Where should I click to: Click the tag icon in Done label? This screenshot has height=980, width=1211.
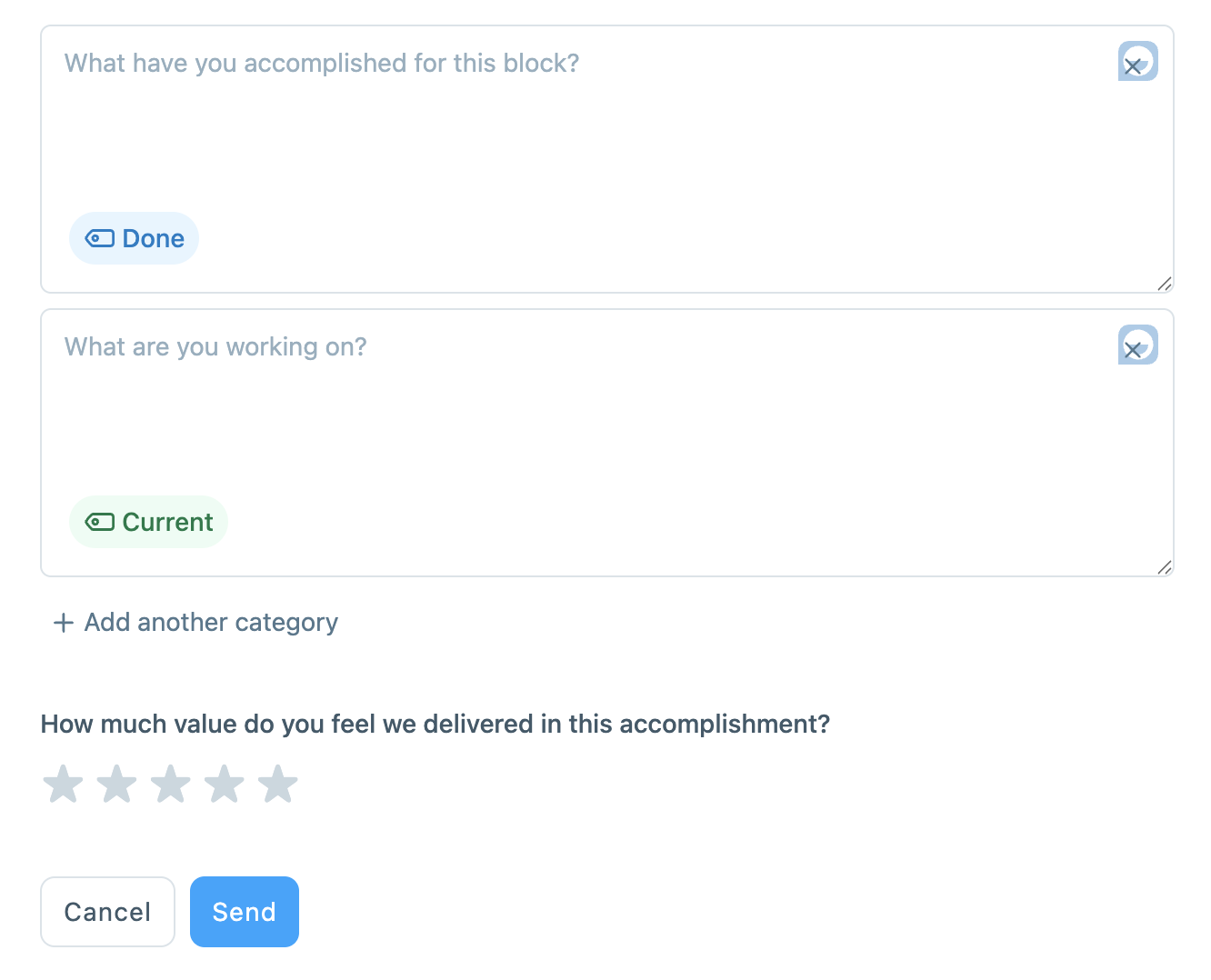tap(99, 239)
